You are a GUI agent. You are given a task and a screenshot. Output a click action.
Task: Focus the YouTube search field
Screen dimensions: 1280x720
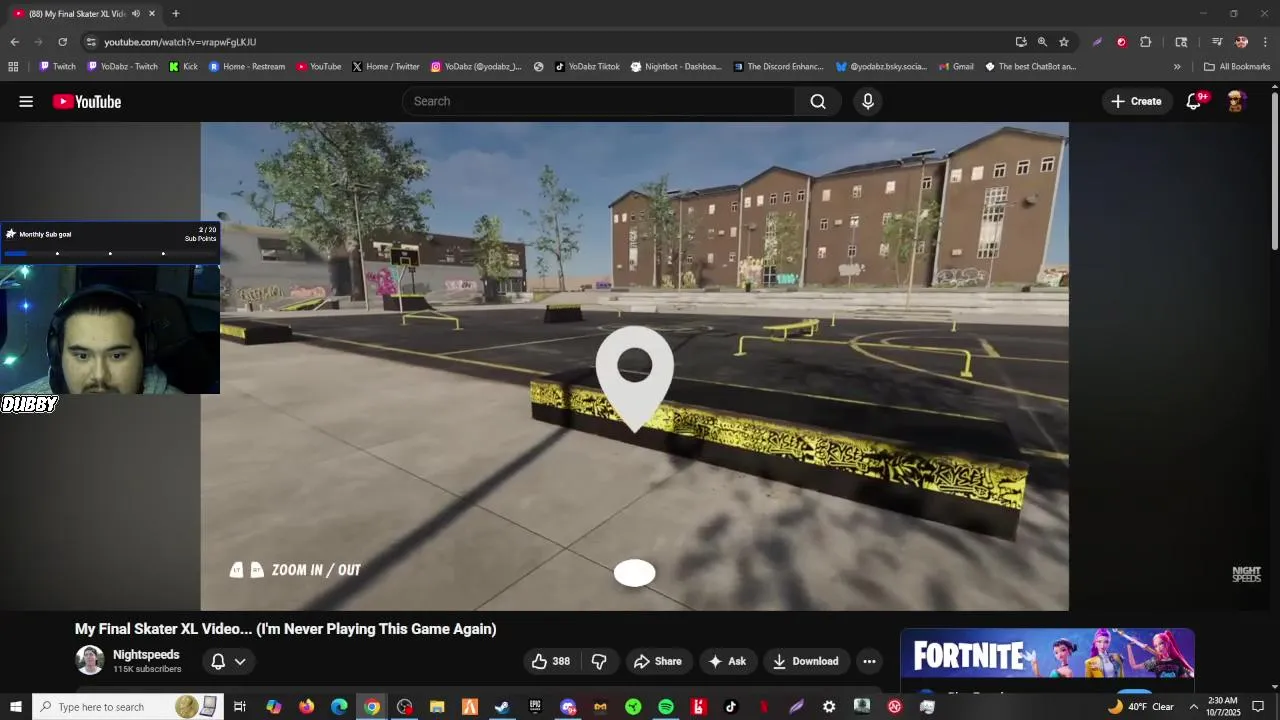pyautogui.click(x=598, y=101)
